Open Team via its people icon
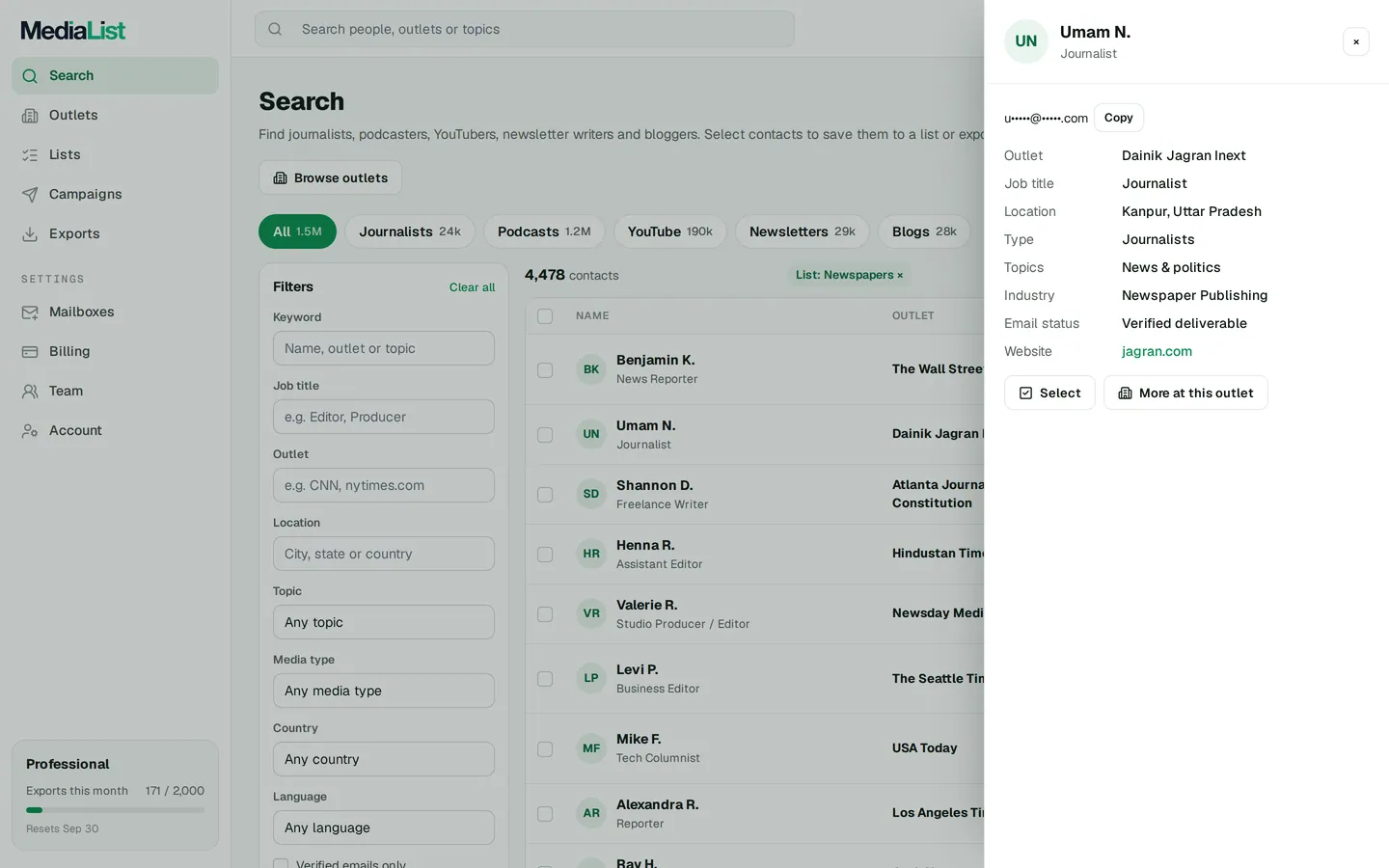Image resolution: width=1389 pixels, height=868 pixels. coord(30,392)
